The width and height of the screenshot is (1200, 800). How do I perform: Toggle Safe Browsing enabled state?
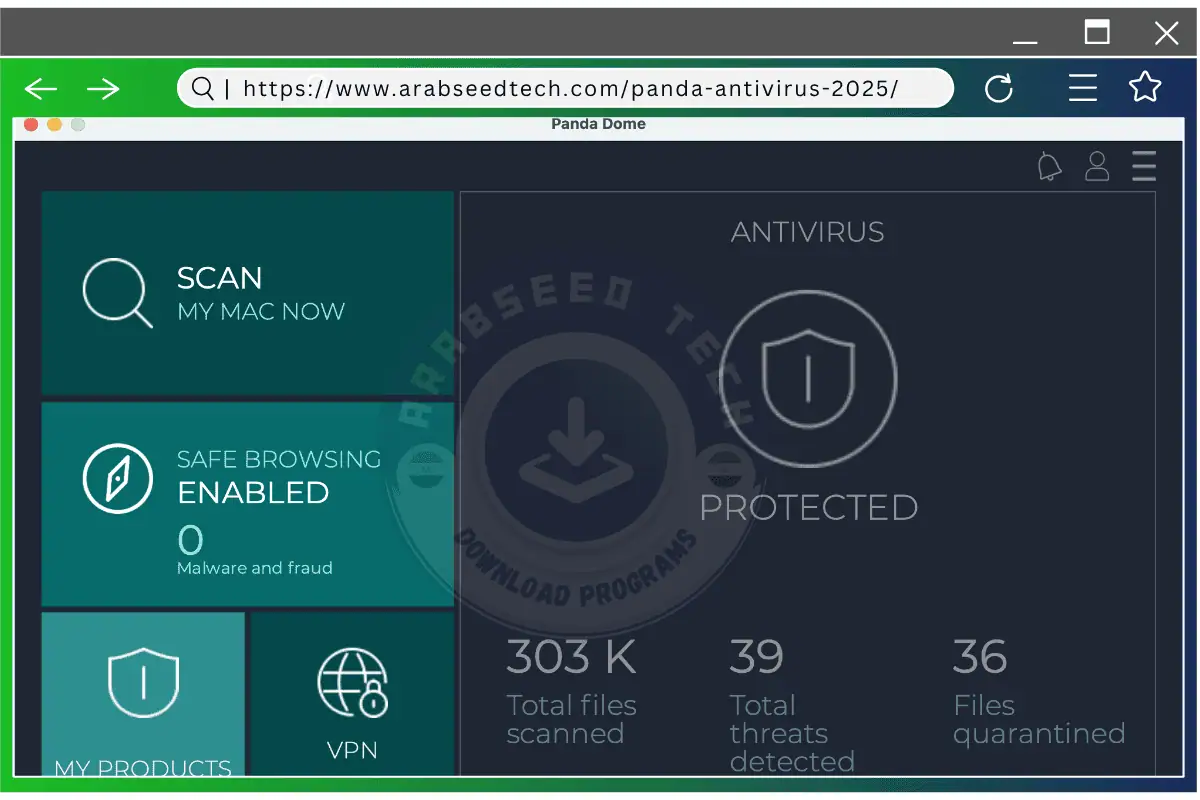tap(253, 492)
